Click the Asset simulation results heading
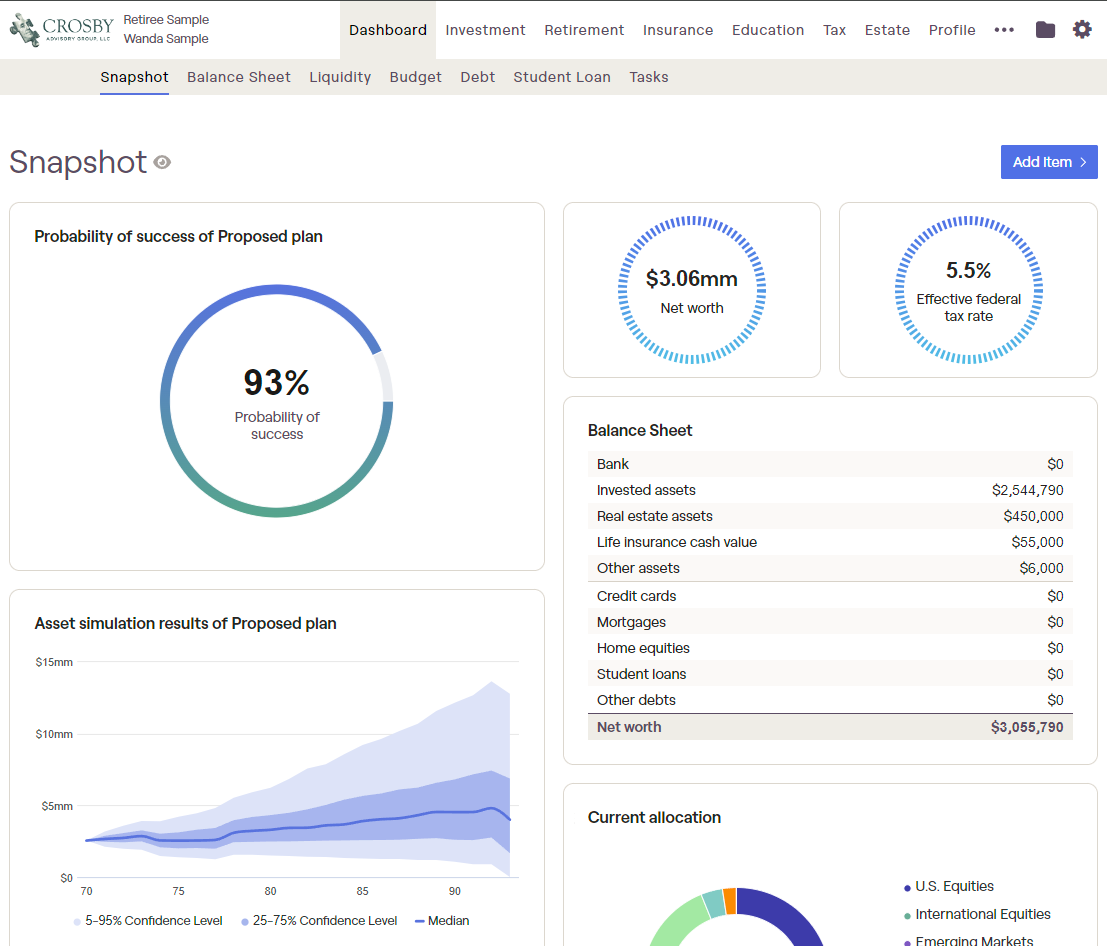 tap(186, 623)
